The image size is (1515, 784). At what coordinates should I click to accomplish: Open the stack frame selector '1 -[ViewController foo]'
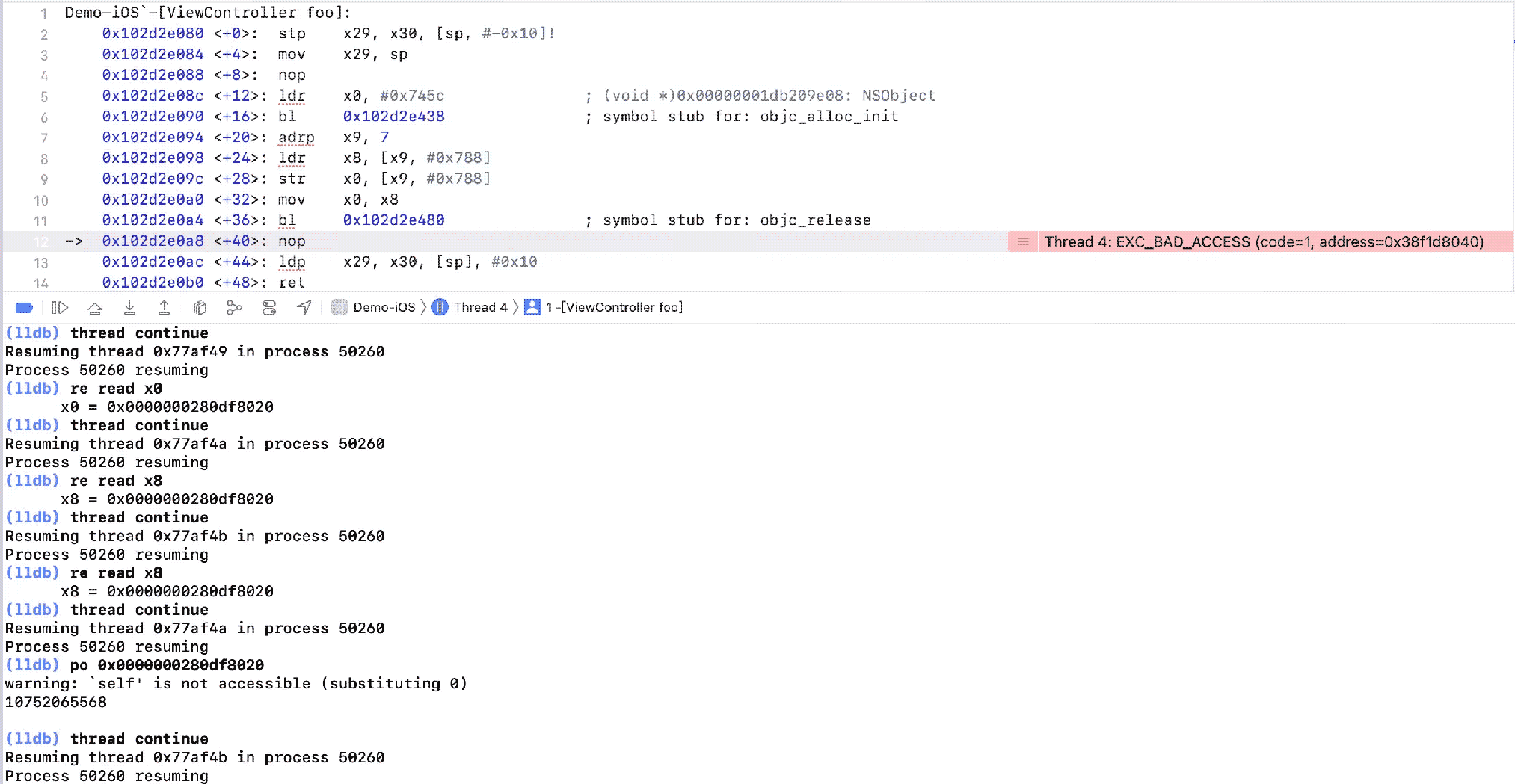tap(603, 307)
